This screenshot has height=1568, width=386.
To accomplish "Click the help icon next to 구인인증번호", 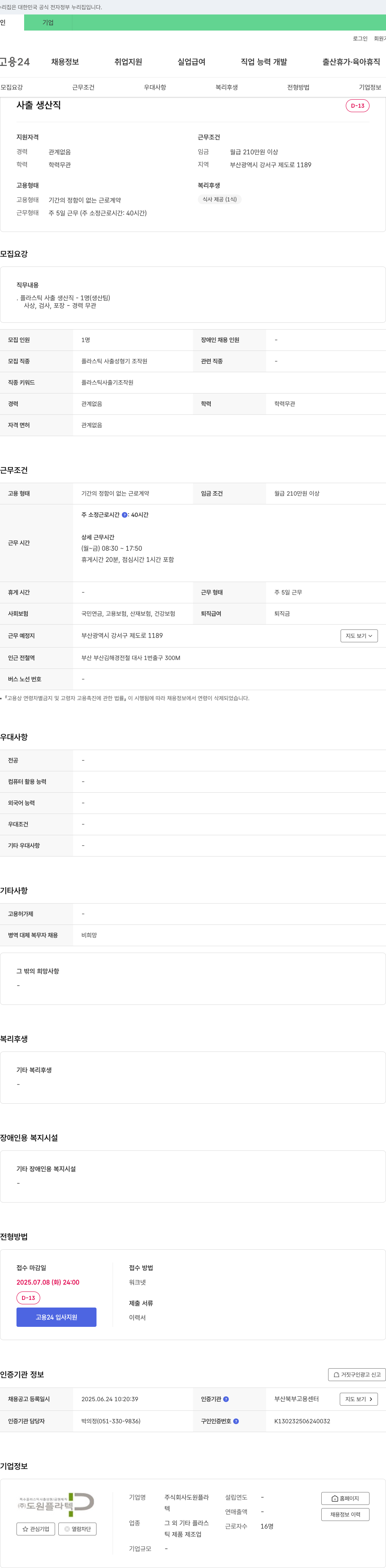I will (x=236, y=1421).
